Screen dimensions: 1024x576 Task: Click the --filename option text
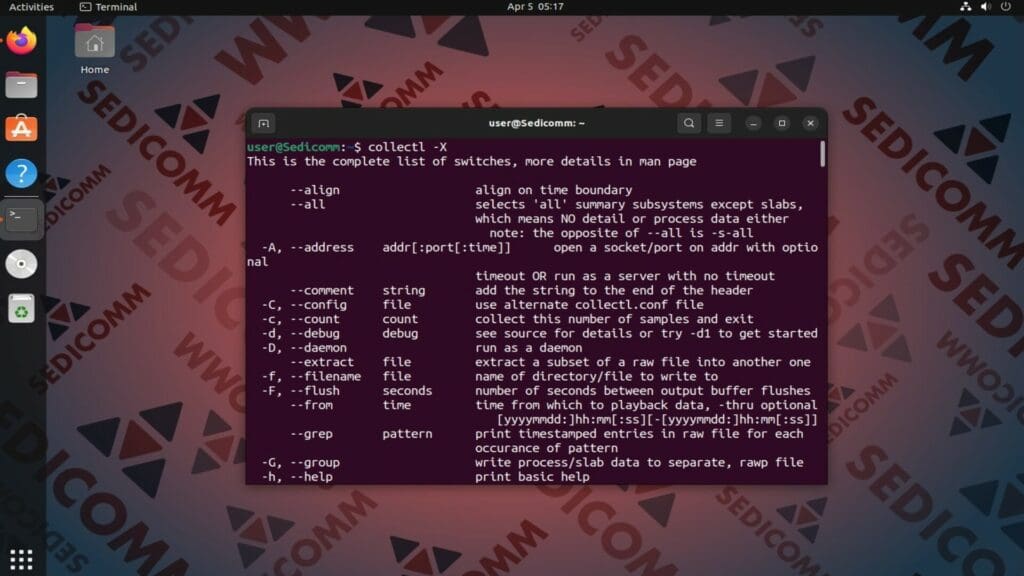coord(325,376)
